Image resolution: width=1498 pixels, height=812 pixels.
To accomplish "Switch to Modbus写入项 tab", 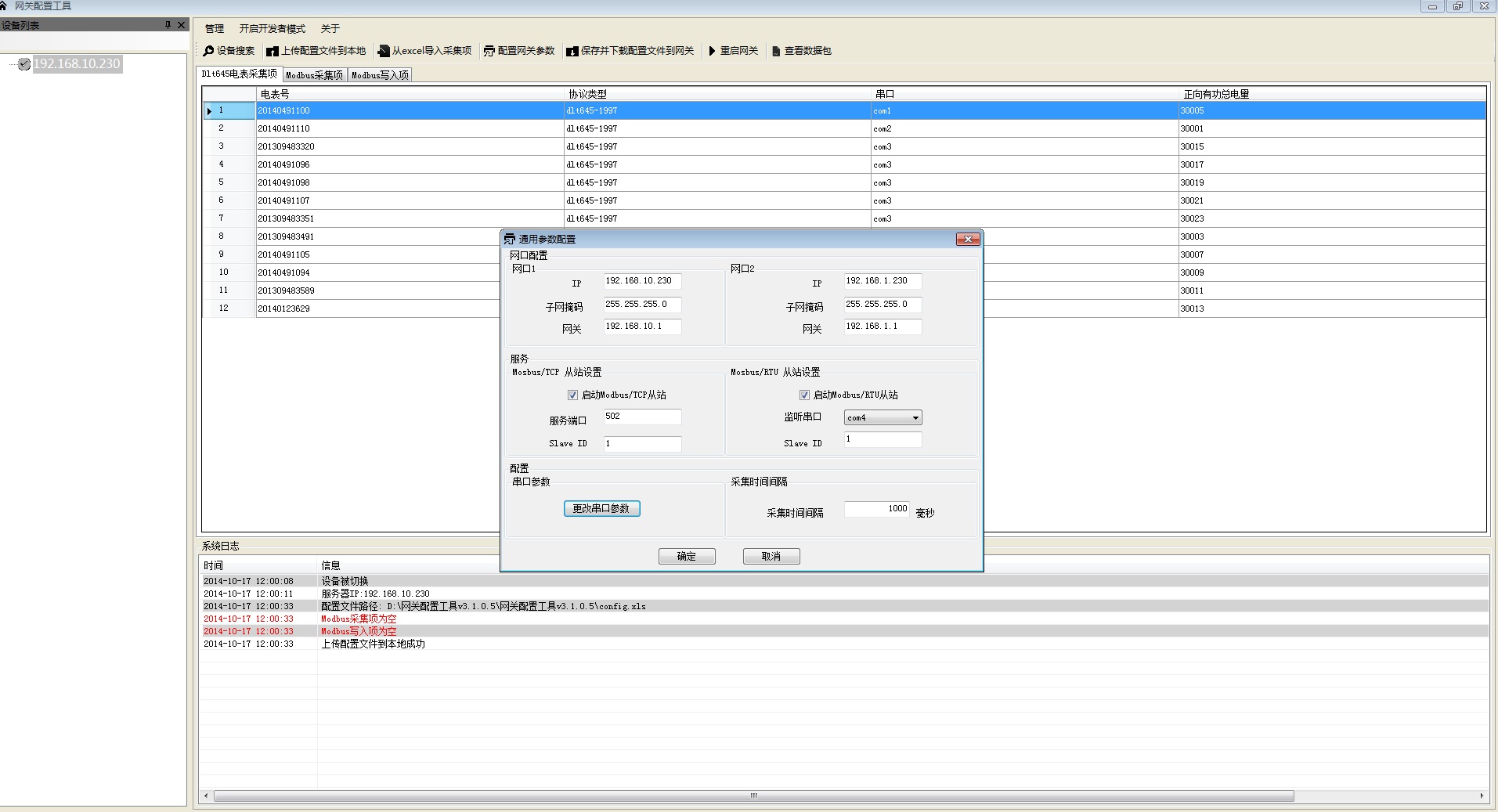I will (x=380, y=75).
